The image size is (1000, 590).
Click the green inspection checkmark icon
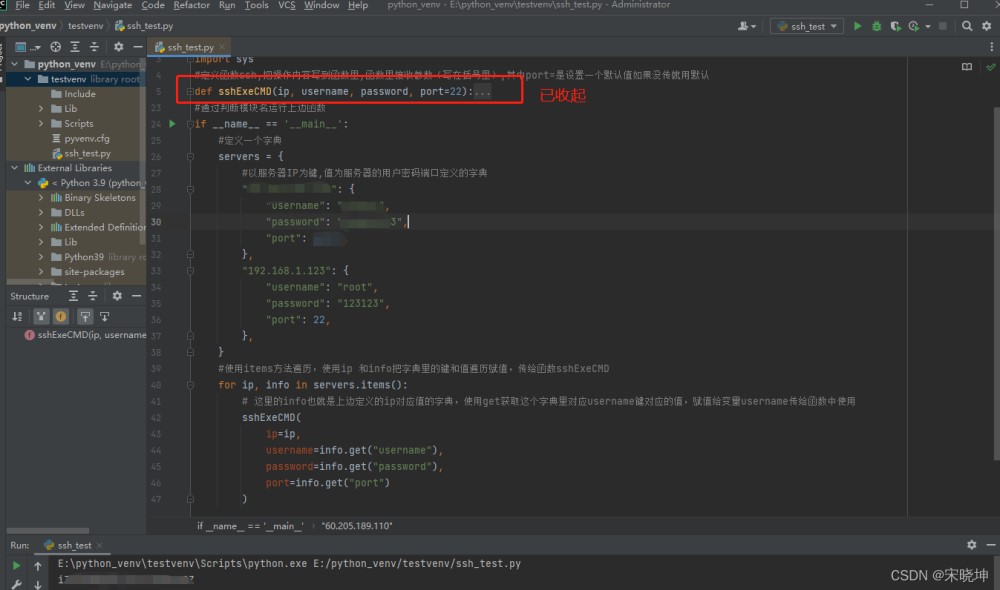point(990,66)
